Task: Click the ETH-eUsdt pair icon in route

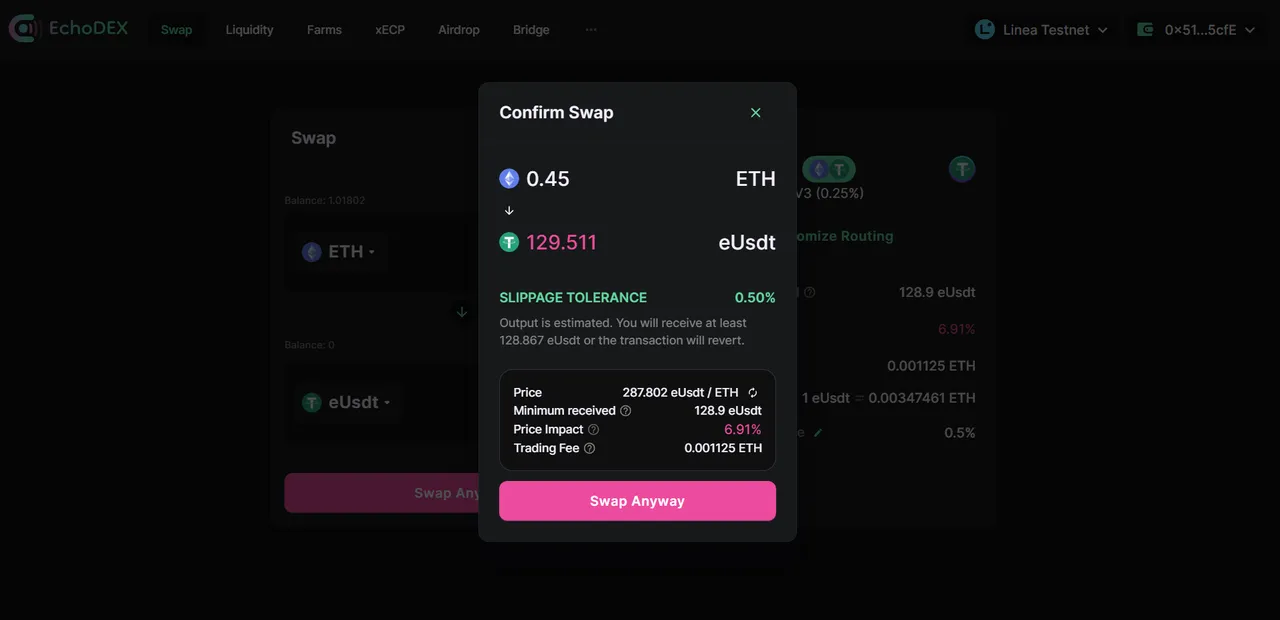Action: 829,169
